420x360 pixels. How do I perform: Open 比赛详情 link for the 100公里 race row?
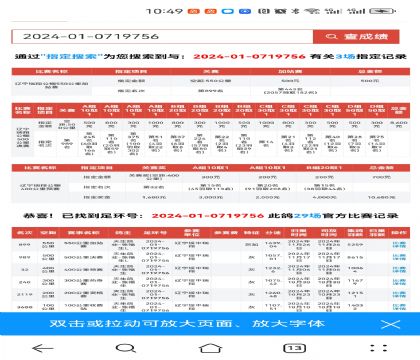tap(399, 307)
